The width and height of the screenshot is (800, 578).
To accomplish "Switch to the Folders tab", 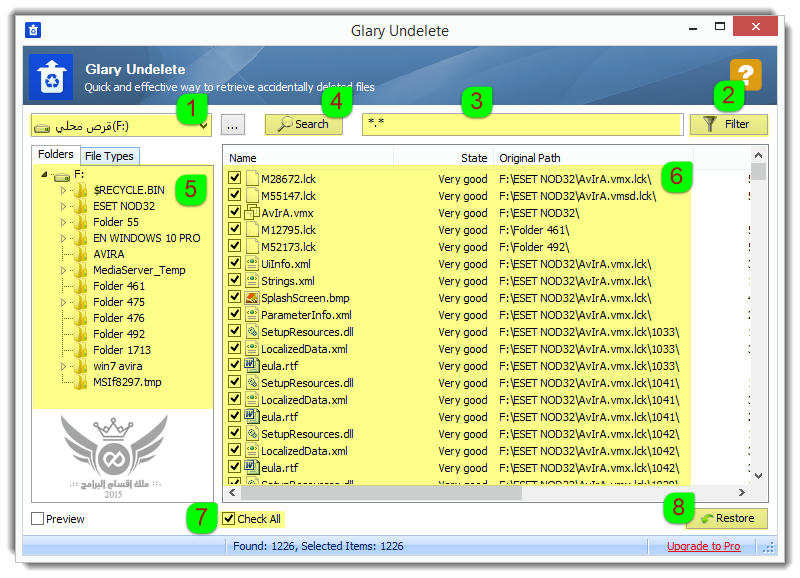I will (56, 155).
